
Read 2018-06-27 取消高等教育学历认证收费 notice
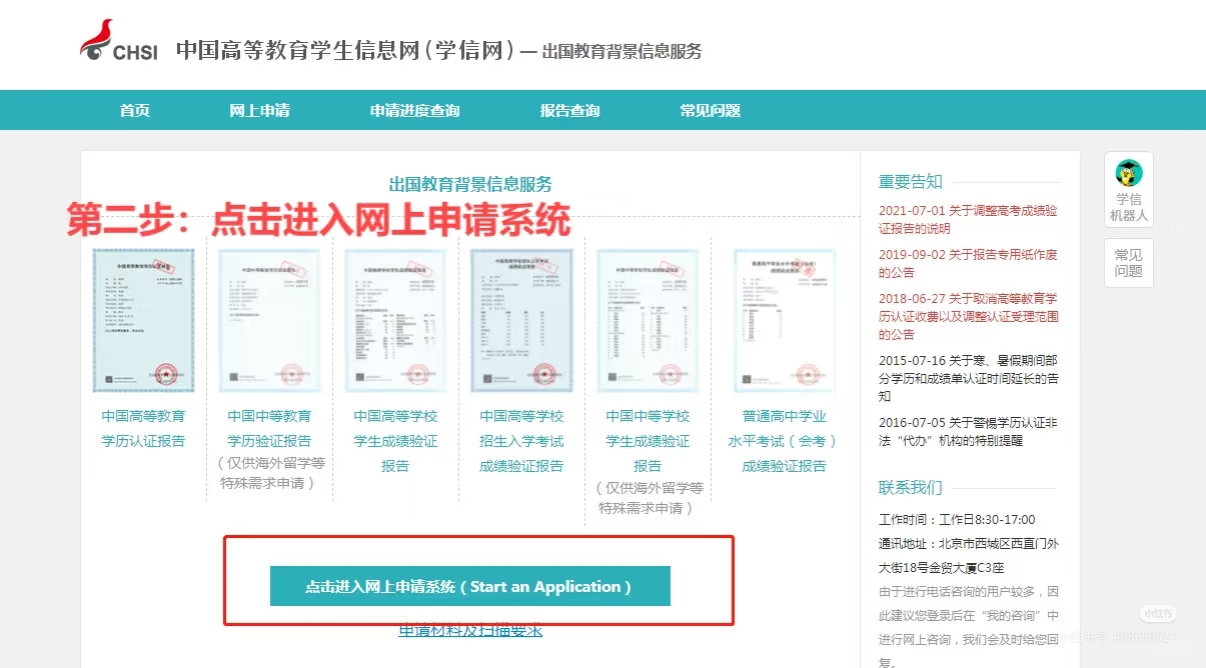click(967, 316)
